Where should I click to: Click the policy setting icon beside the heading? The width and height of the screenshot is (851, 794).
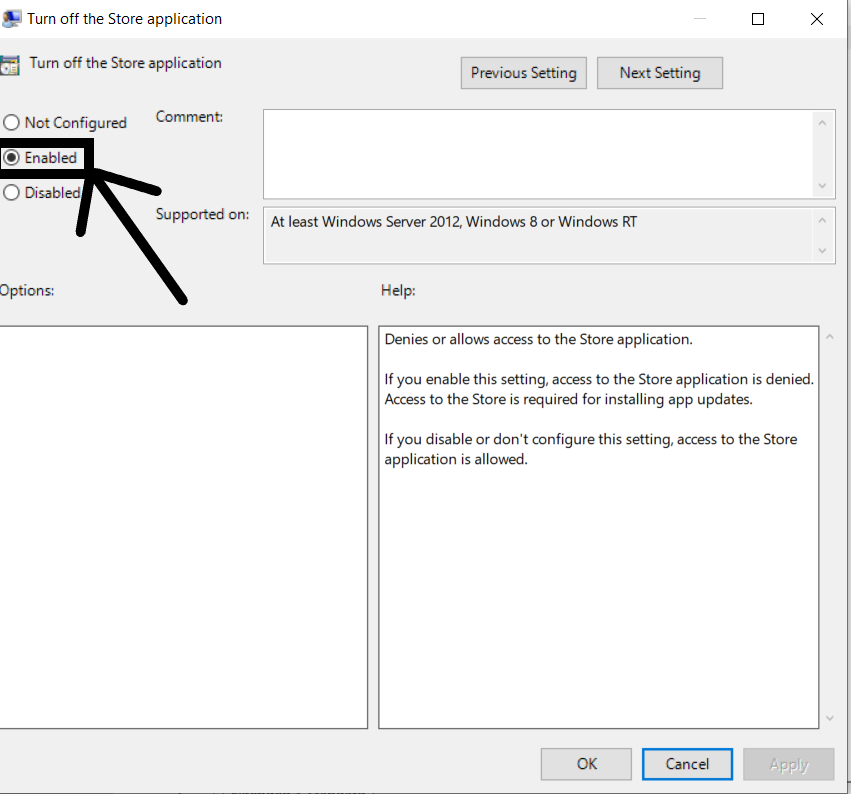click(x=10, y=65)
